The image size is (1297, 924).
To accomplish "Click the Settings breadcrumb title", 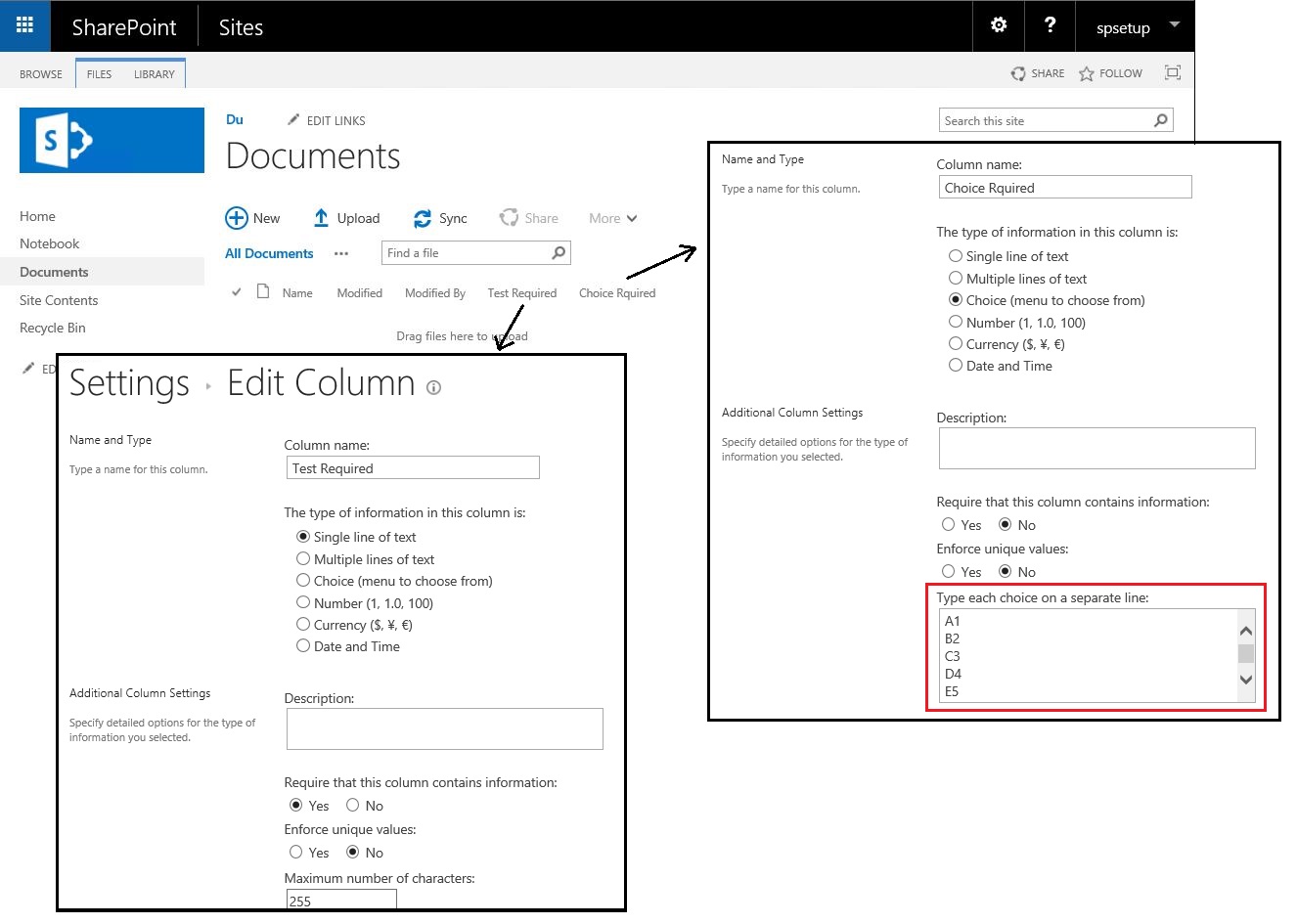I will click(129, 382).
